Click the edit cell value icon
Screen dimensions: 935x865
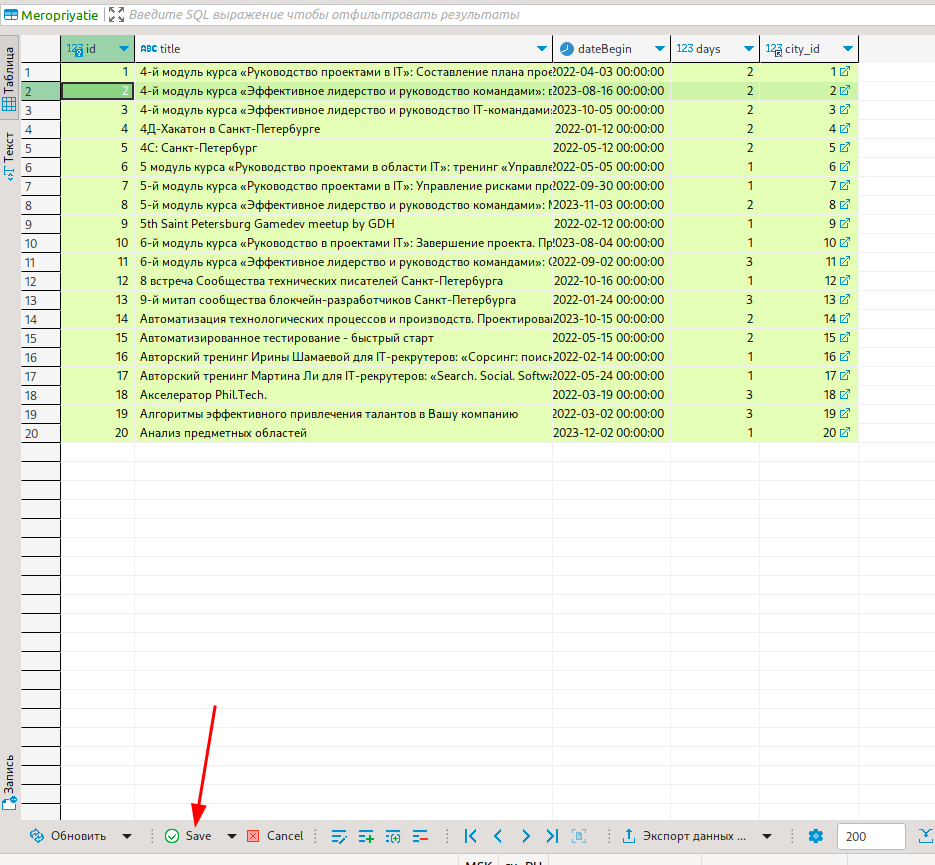(338, 836)
